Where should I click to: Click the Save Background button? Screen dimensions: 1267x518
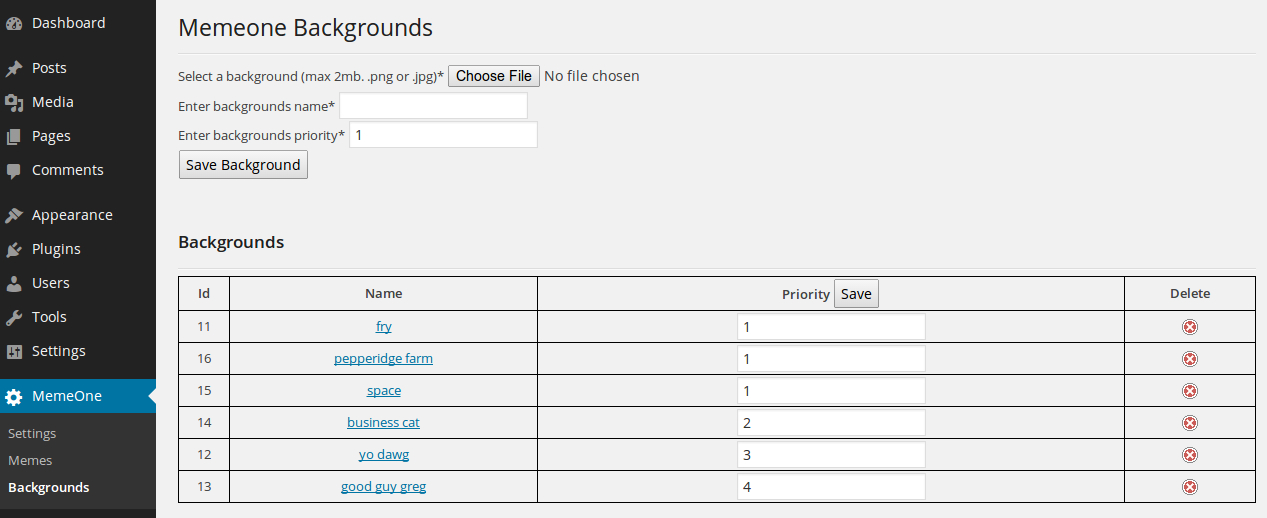pos(243,165)
